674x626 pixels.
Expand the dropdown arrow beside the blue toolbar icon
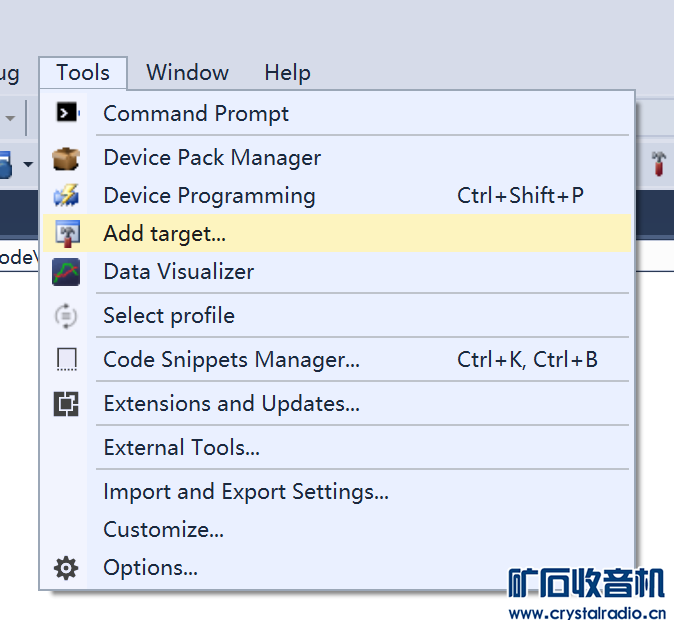pyautogui.click(x=29, y=164)
